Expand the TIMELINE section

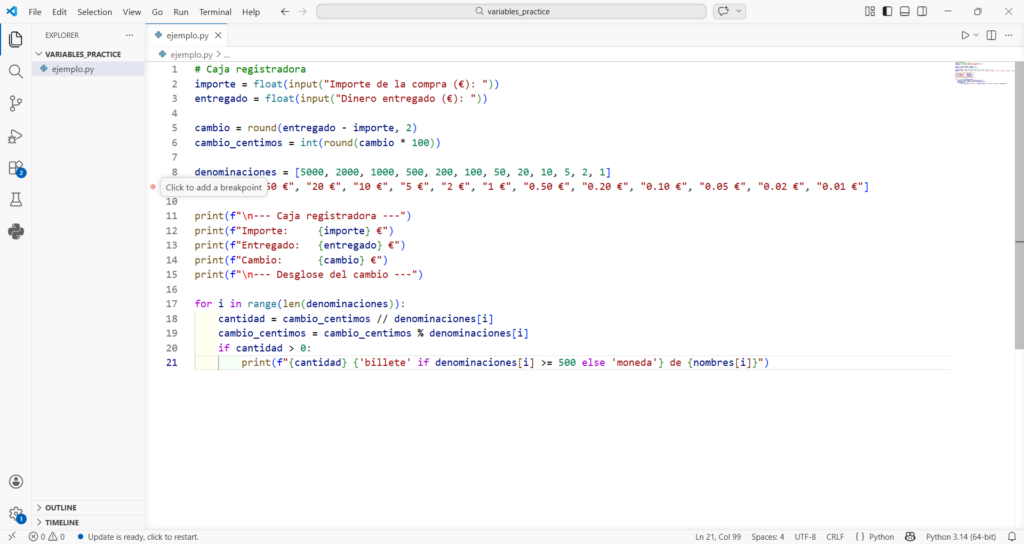(61, 522)
